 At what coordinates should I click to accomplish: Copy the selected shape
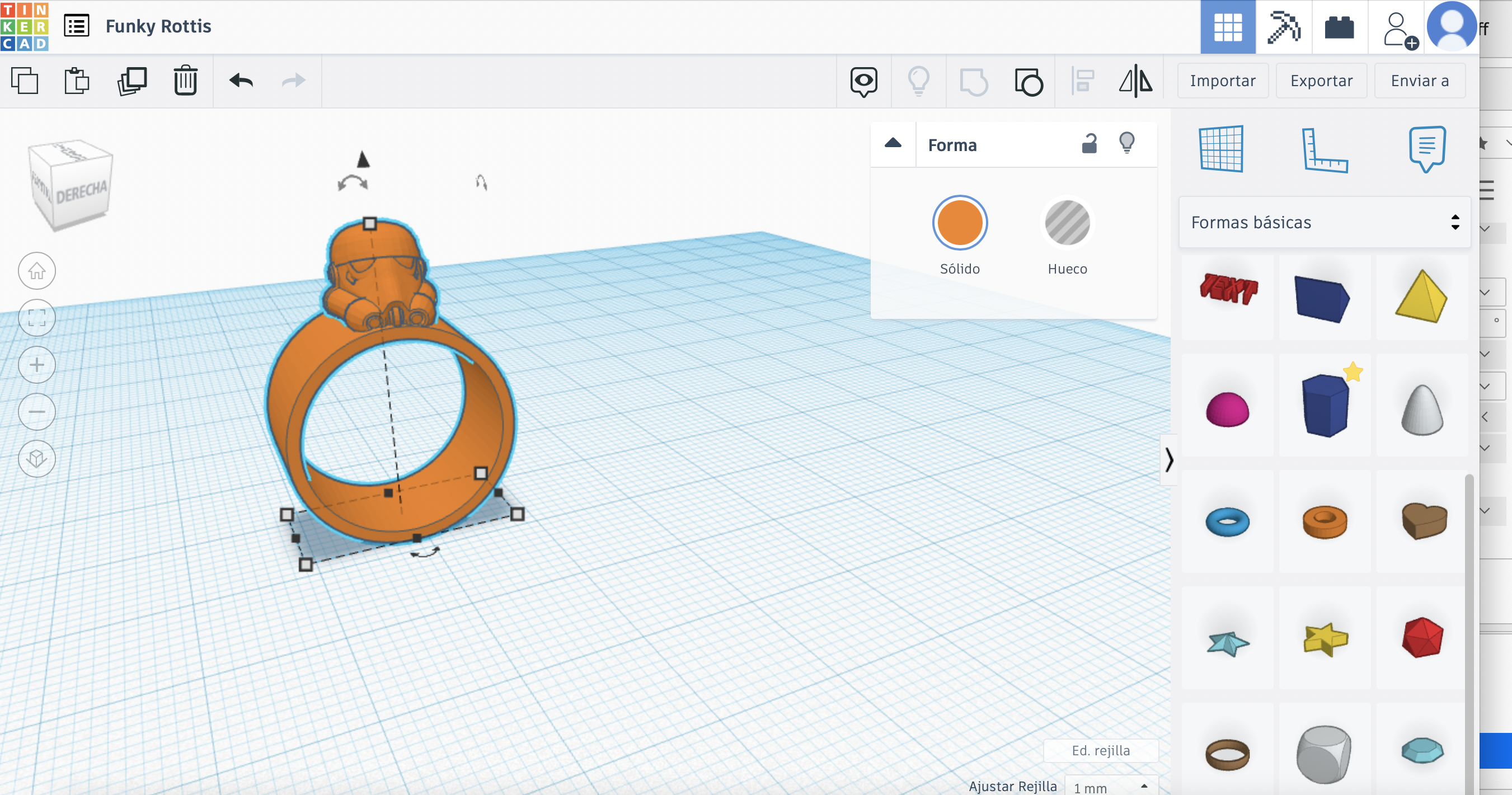25,81
